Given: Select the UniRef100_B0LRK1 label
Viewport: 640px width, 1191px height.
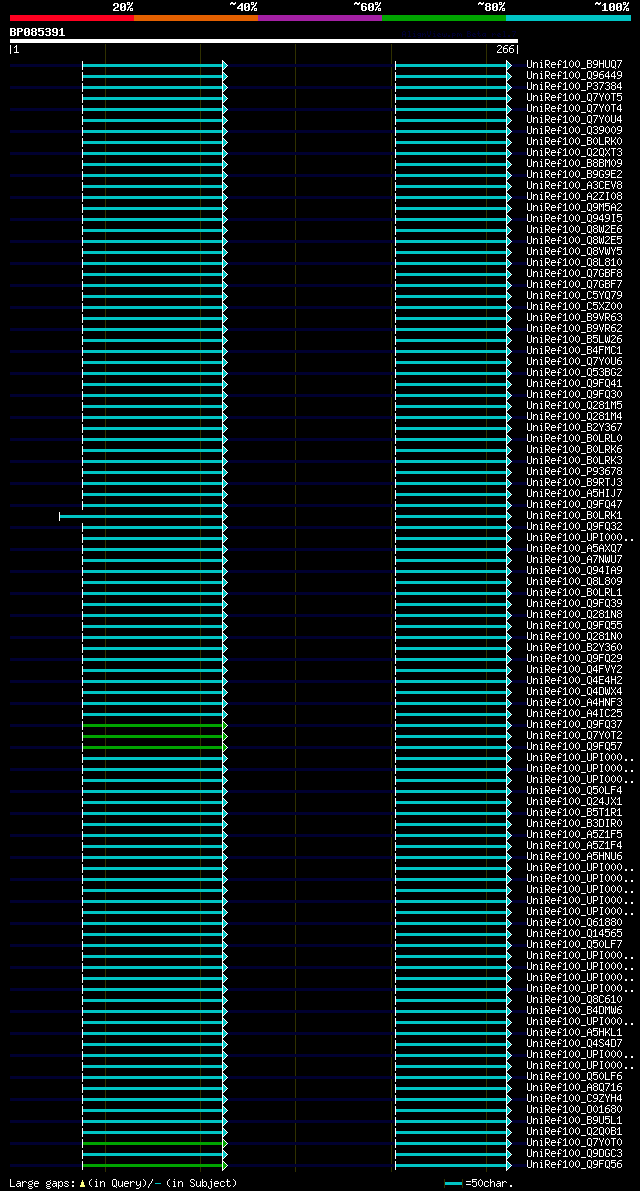Looking at the screenshot, I should (x=574, y=516).
